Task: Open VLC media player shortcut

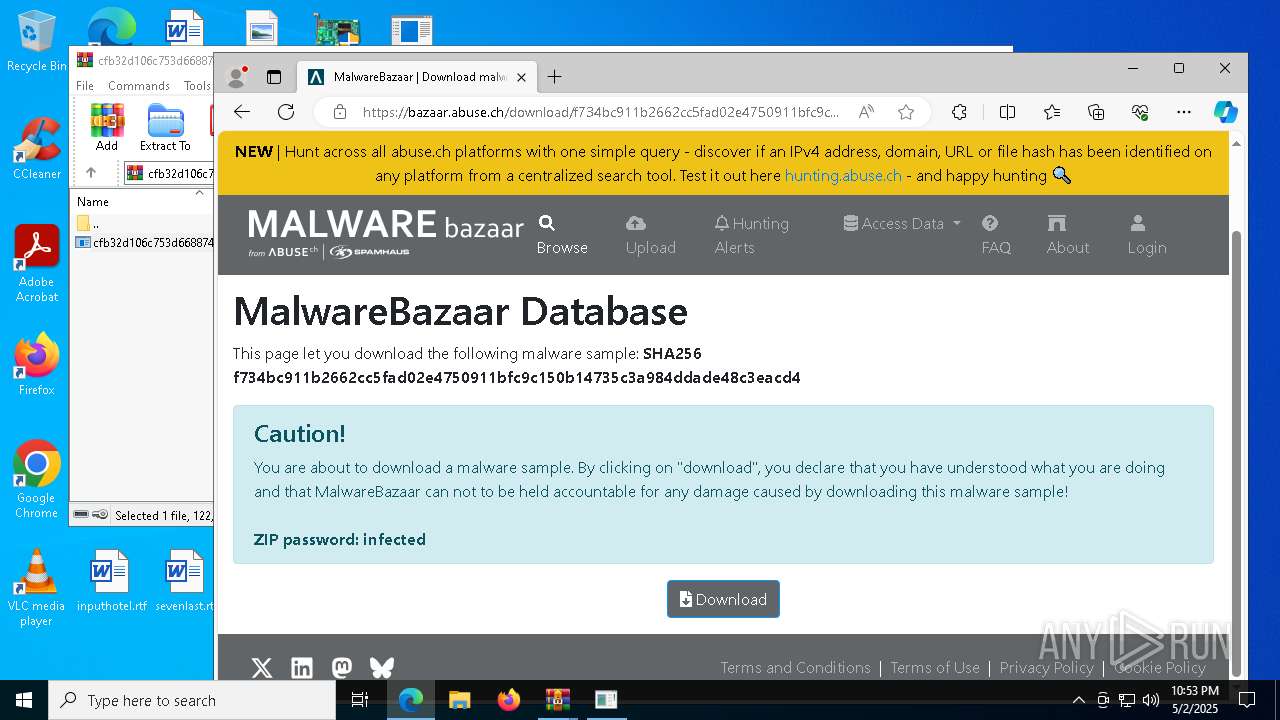Action: pos(36,588)
